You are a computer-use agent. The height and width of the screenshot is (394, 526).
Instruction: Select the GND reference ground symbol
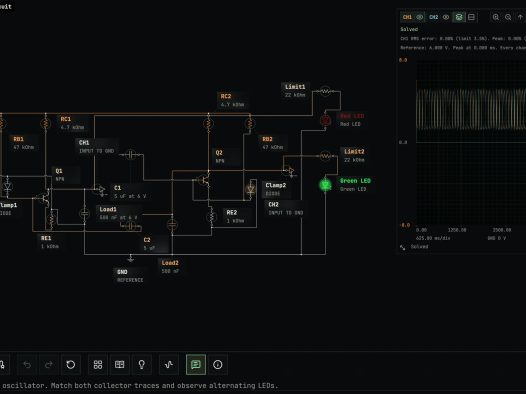tap(131, 259)
